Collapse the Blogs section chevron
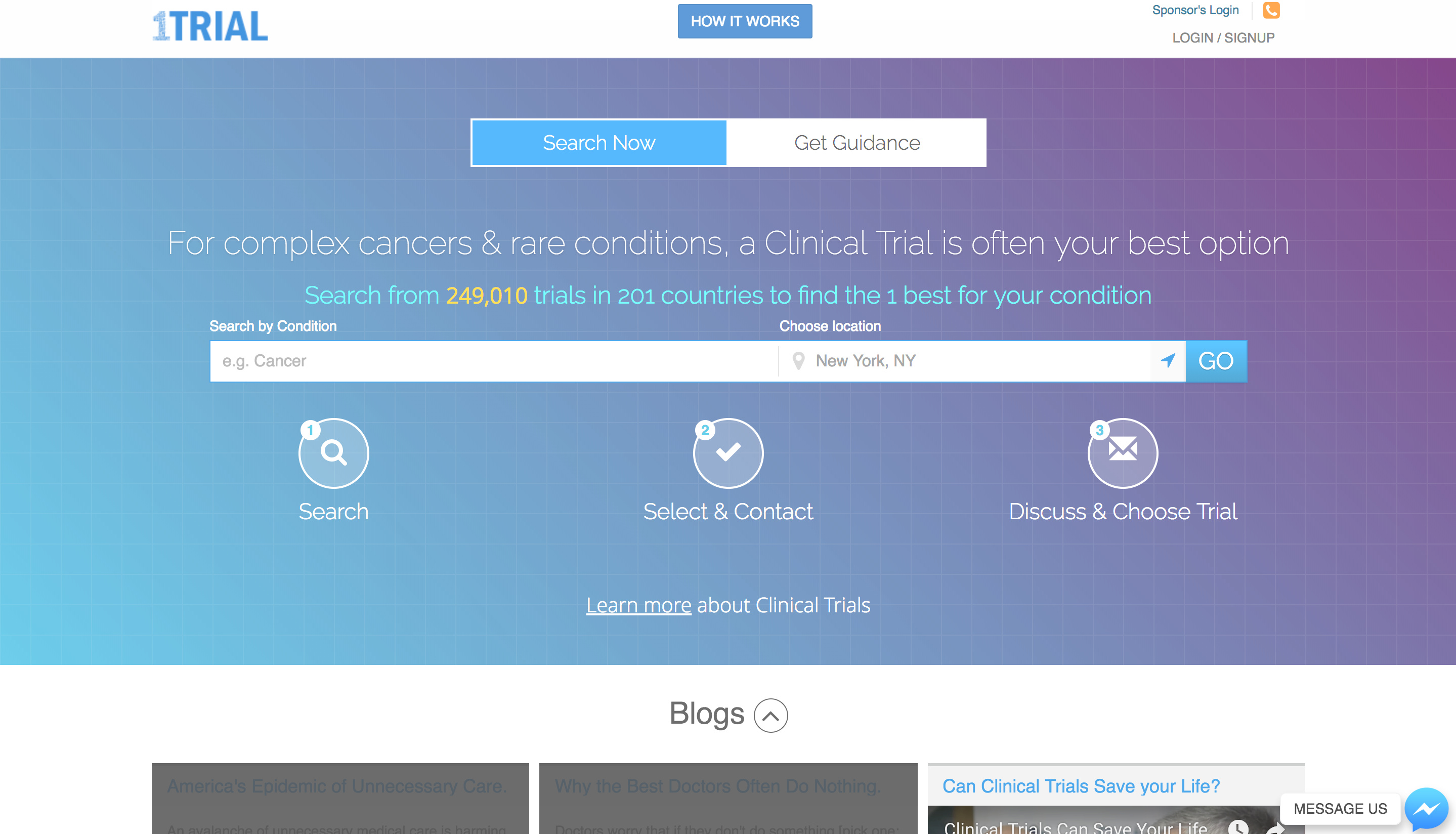 (770, 716)
